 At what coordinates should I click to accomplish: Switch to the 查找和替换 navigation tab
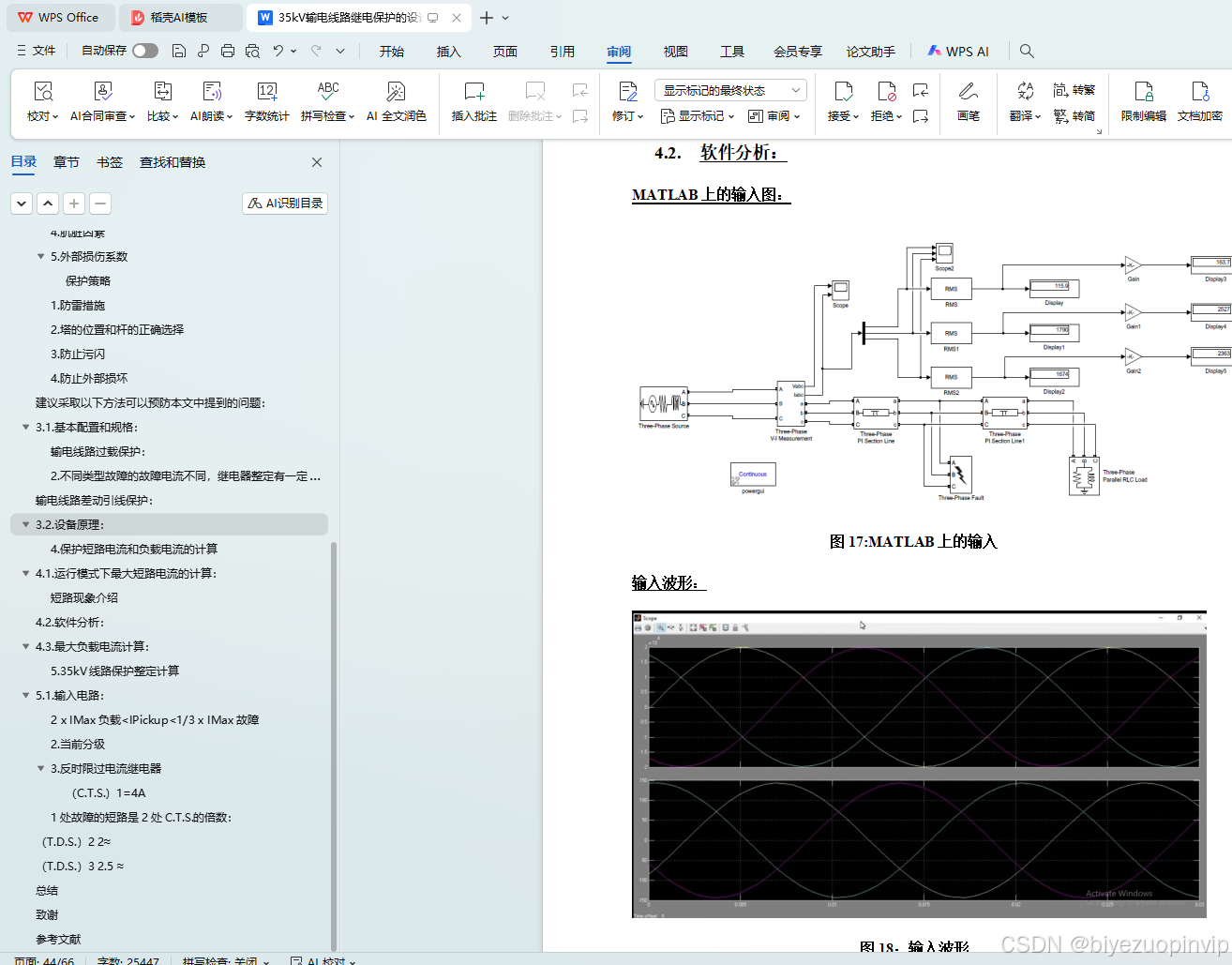[x=173, y=162]
